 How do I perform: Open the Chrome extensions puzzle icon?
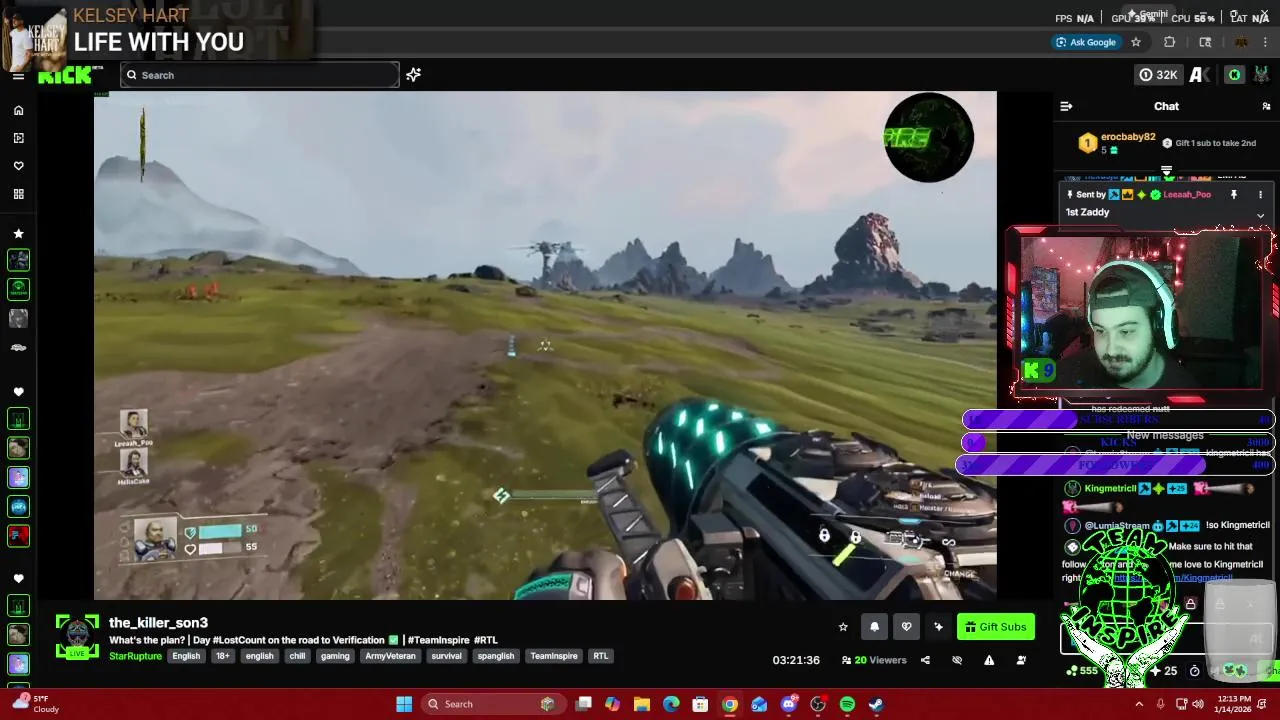1169,42
